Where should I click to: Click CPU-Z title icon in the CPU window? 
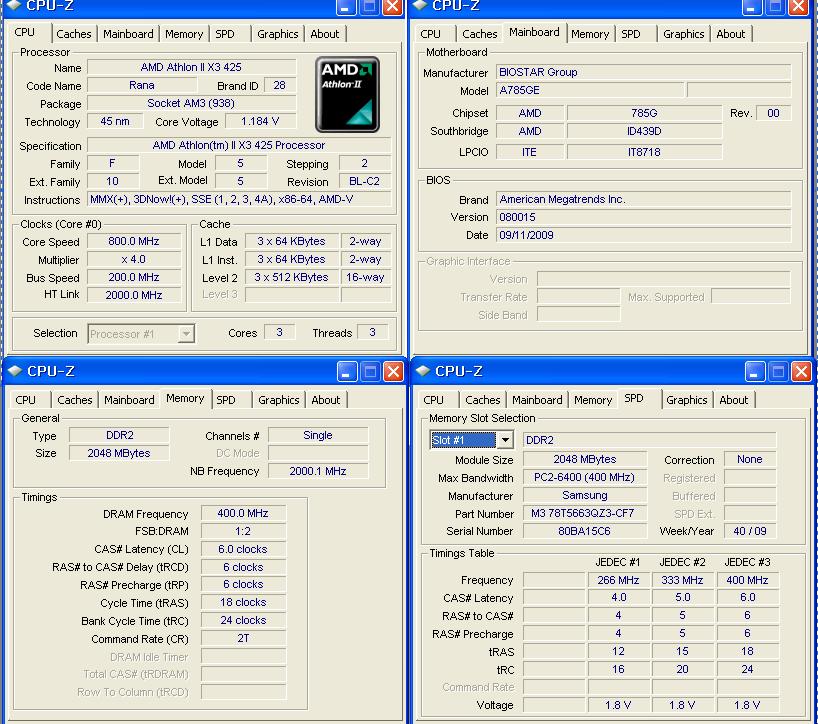[x=14, y=5]
